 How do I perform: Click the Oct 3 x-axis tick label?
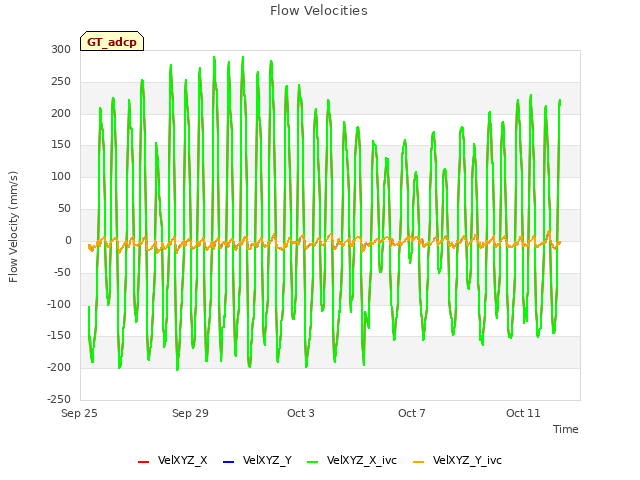point(301,413)
